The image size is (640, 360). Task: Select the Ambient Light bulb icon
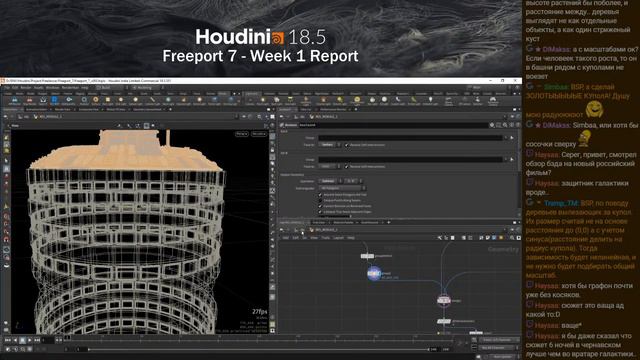pyautogui.click(x=430, y=99)
